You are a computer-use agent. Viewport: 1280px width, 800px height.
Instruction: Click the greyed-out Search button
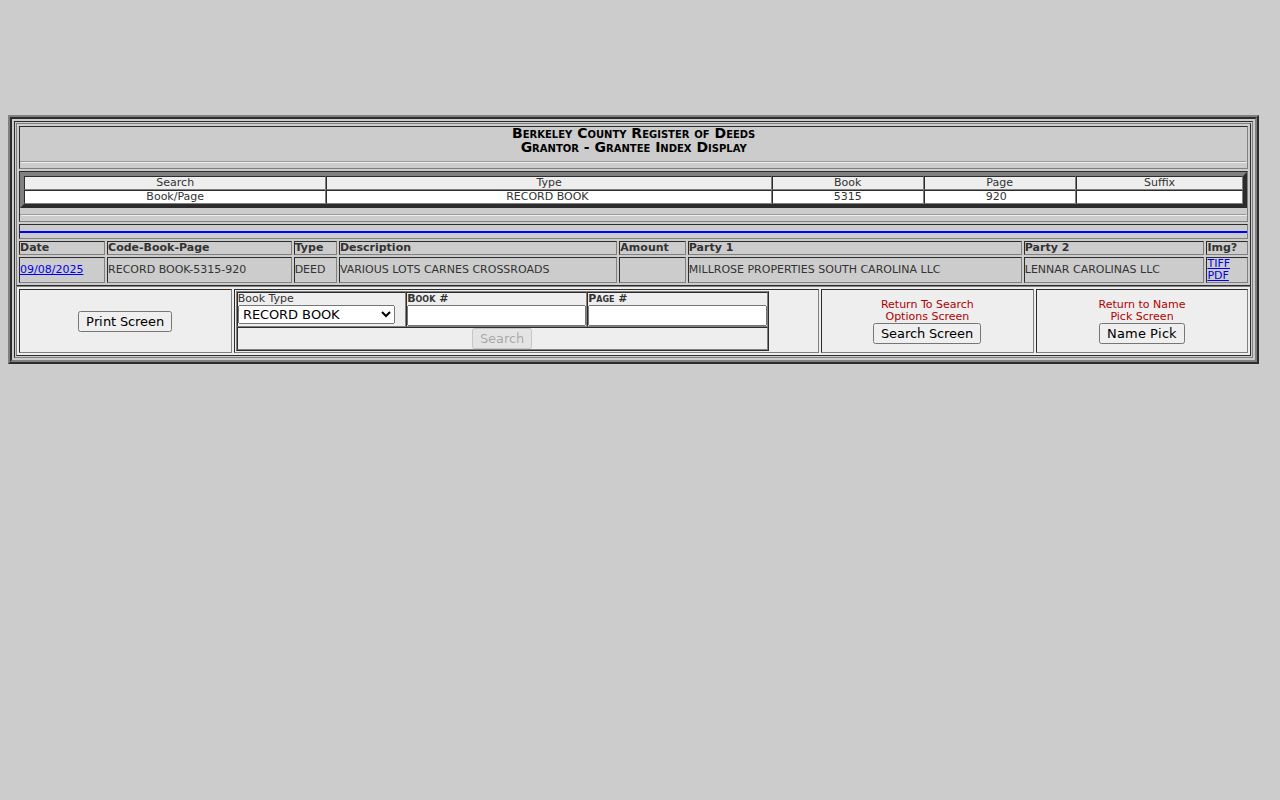[x=502, y=338]
